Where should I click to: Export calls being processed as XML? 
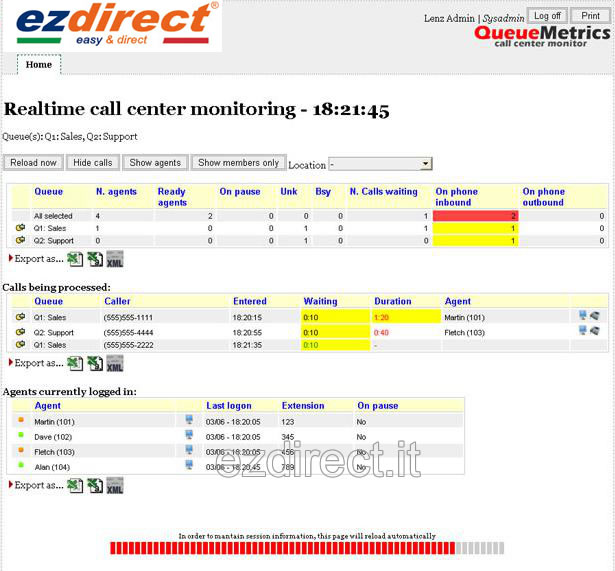pyautogui.click(x=115, y=363)
